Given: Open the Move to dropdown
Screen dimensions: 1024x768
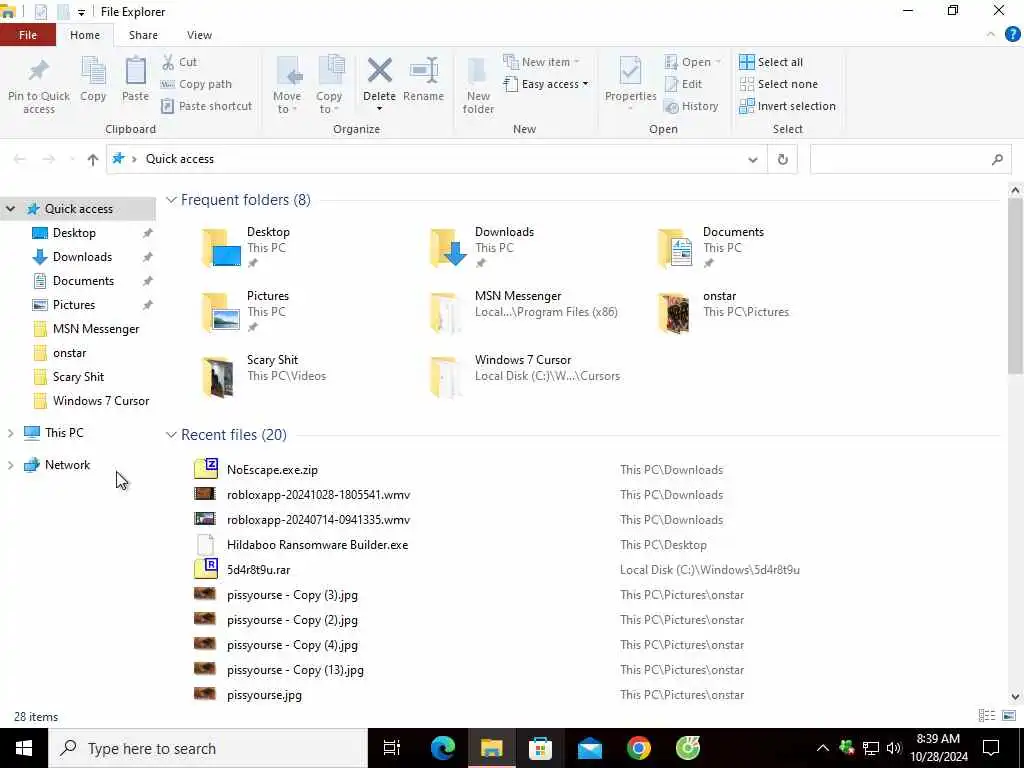Looking at the screenshot, I should pyautogui.click(x=287, y=85).
